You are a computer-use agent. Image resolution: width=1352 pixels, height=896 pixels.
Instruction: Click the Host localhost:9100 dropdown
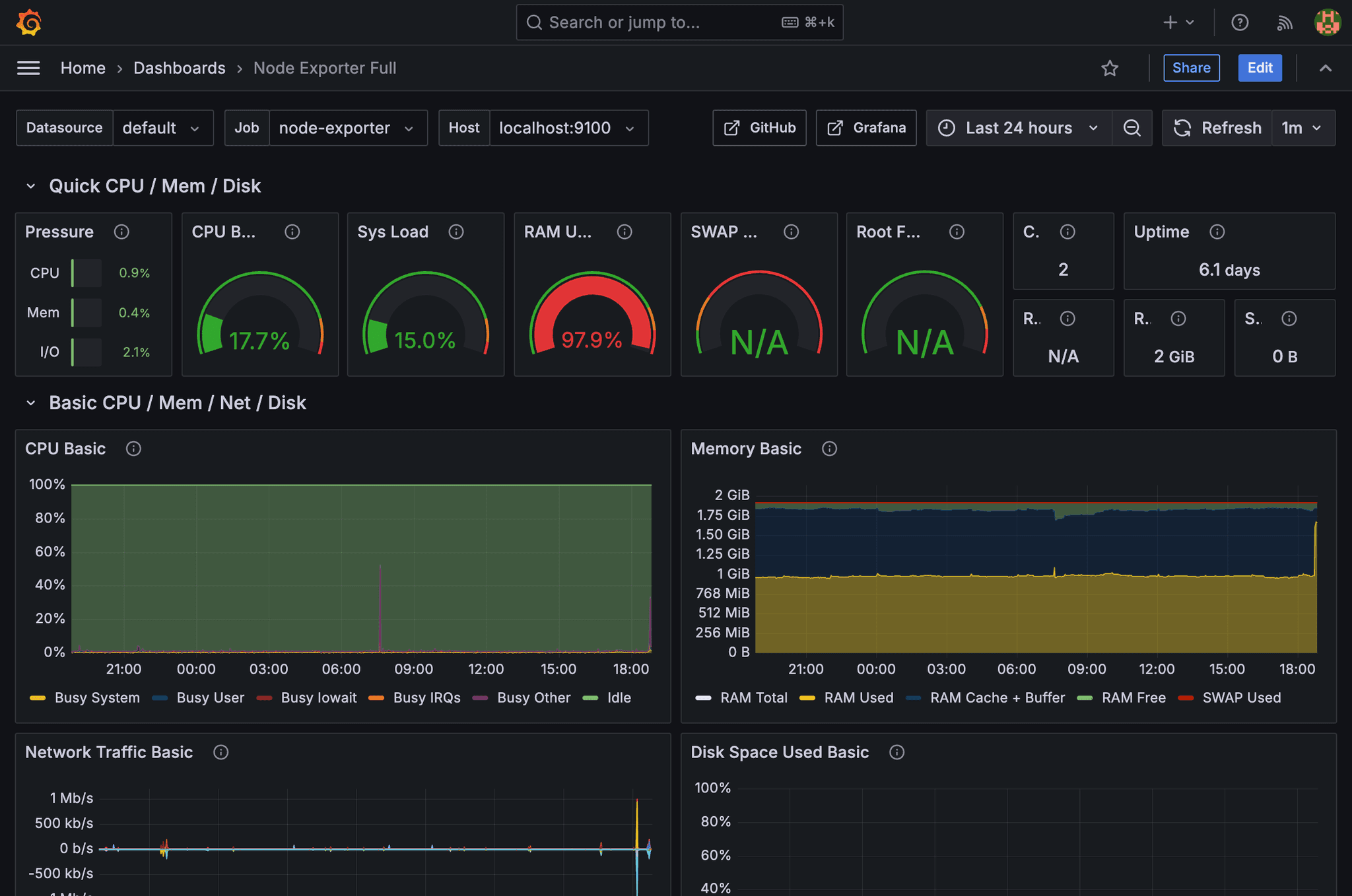tap(565, 128)
